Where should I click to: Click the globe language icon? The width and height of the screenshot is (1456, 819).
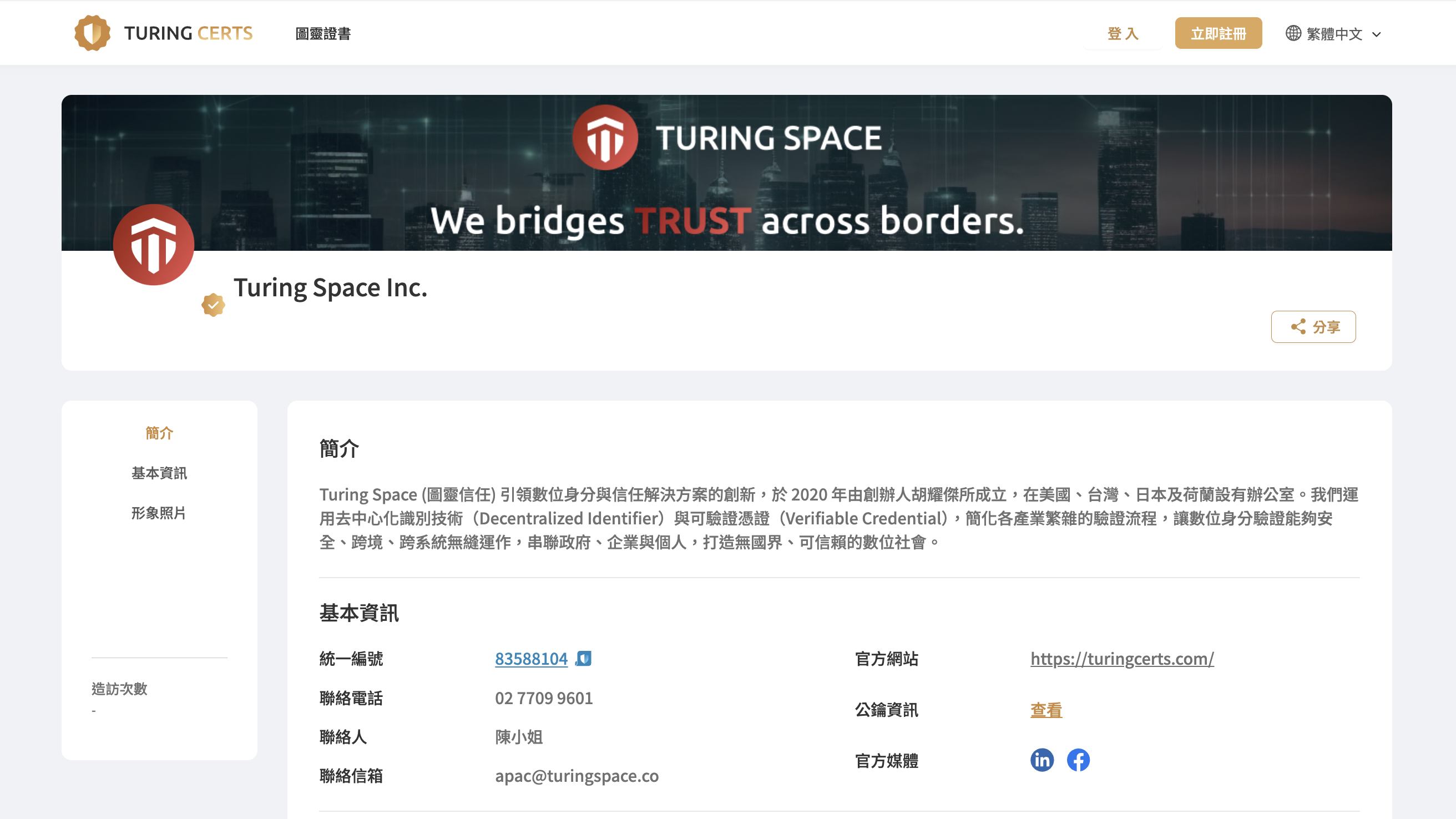click(1293, 33)
